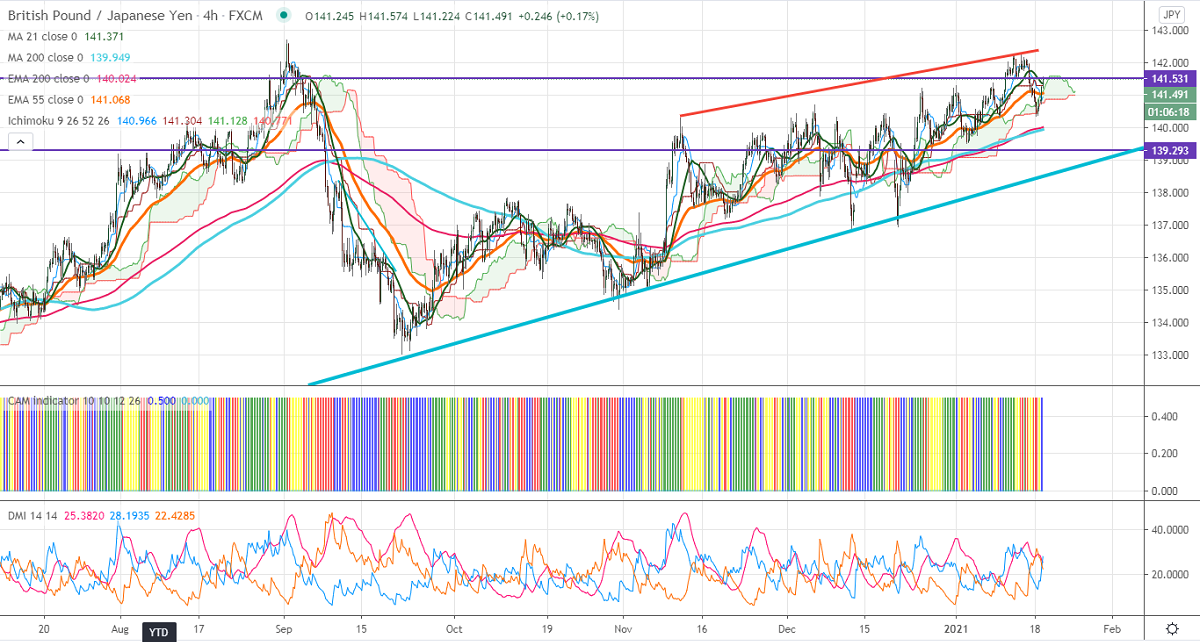Image resolution: width=1203 pixels, height=642 pixels.
Task: Click 136.000 on the price scale
Action: tap(1168, 258)
